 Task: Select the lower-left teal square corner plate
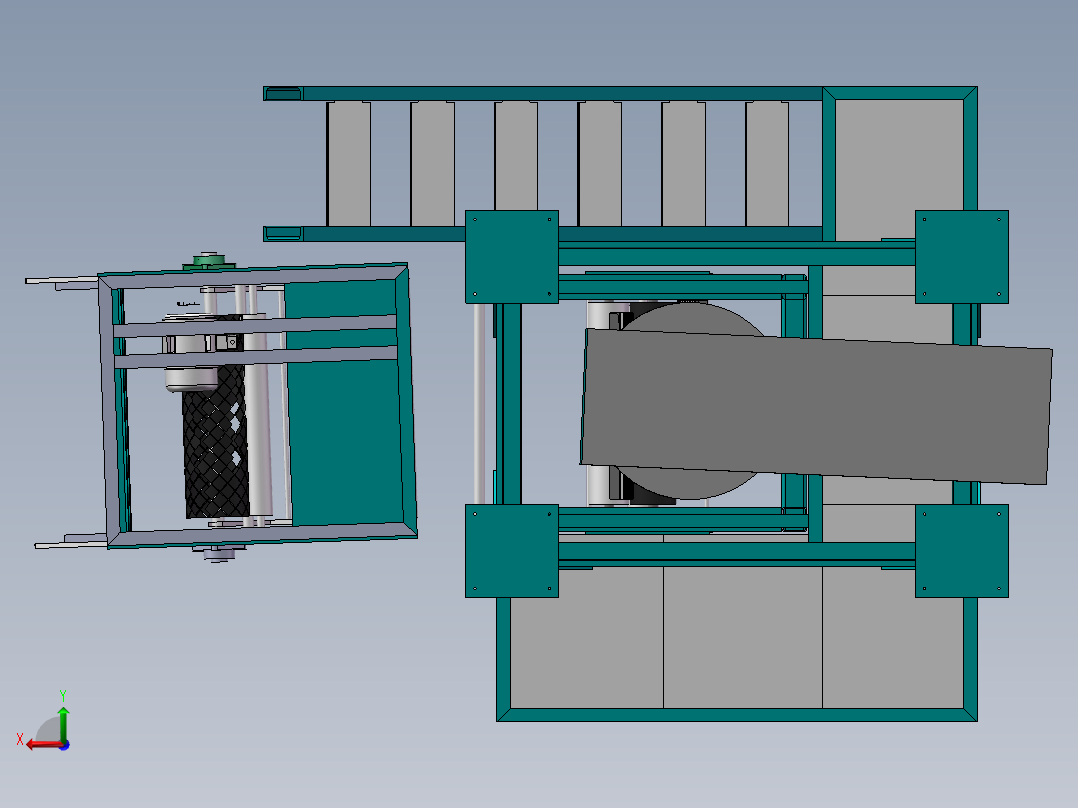click(512, 551)
